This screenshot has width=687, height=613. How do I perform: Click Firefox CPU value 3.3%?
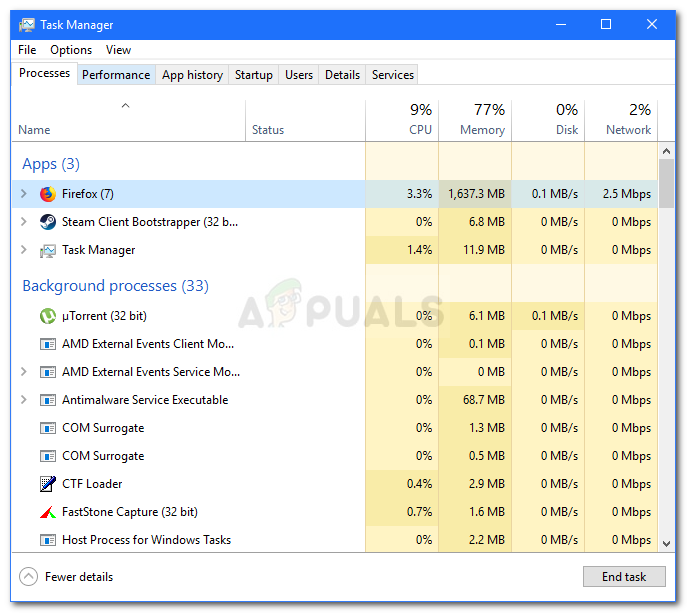[419, 194]
